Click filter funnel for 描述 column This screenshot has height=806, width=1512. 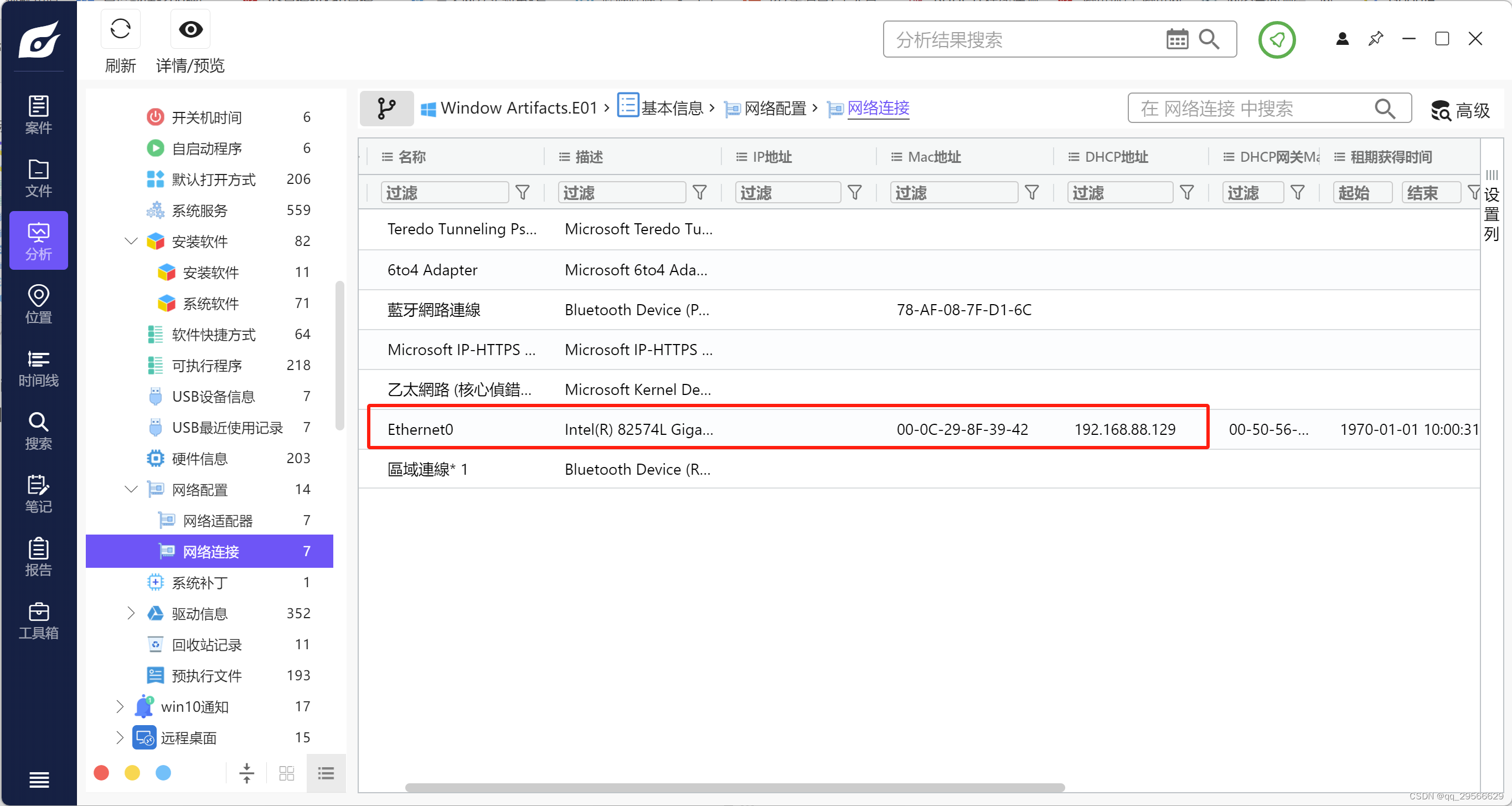click(700, 193)
